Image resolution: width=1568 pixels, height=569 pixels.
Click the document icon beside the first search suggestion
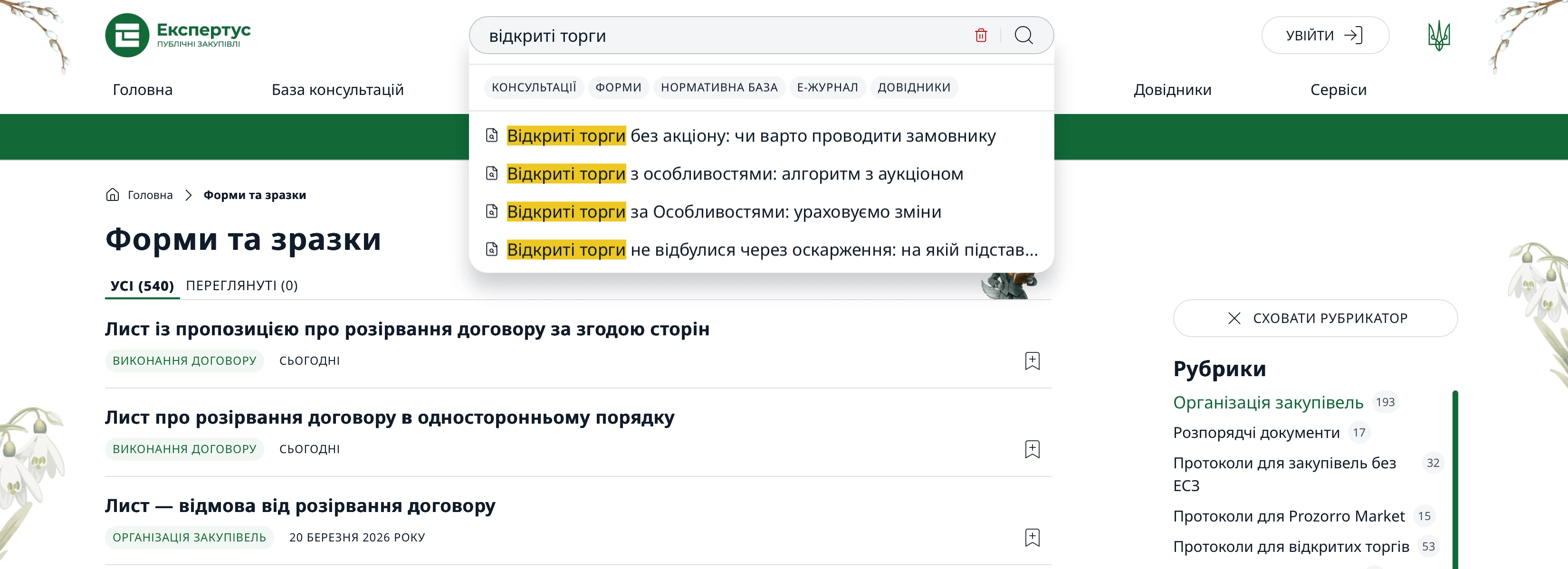click(491, 136)
